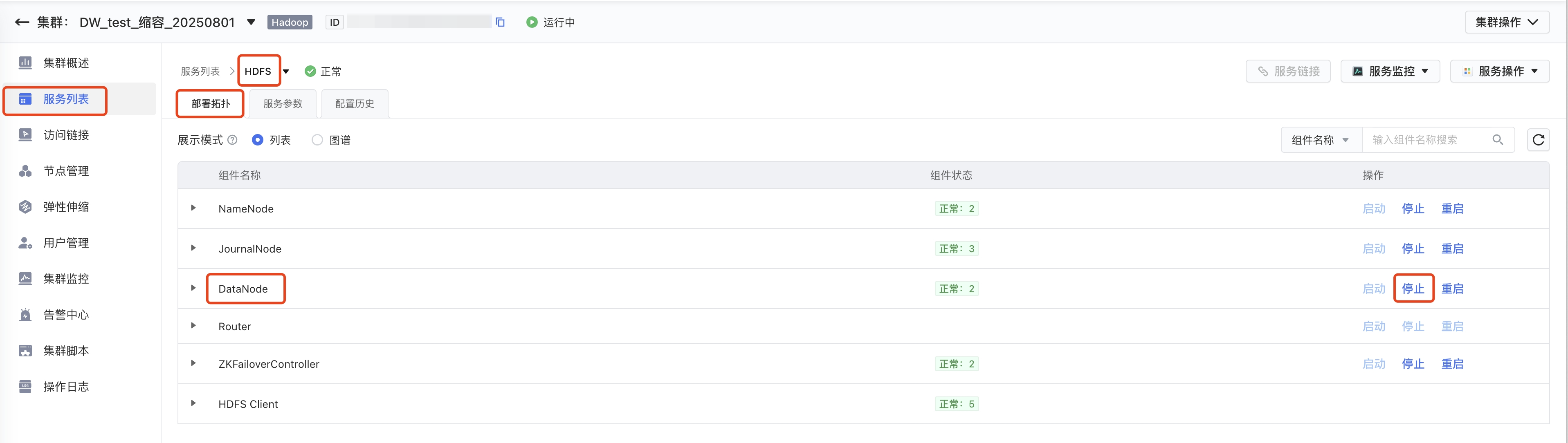The width and height of the screenshot is (1568, 443).
Task: Switch to the 配置历史 tab
Action: pos(354,104)
